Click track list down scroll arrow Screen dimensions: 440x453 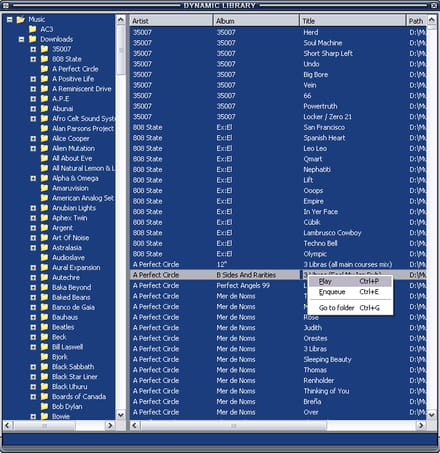pyautogui.click(x=432, y=415)
